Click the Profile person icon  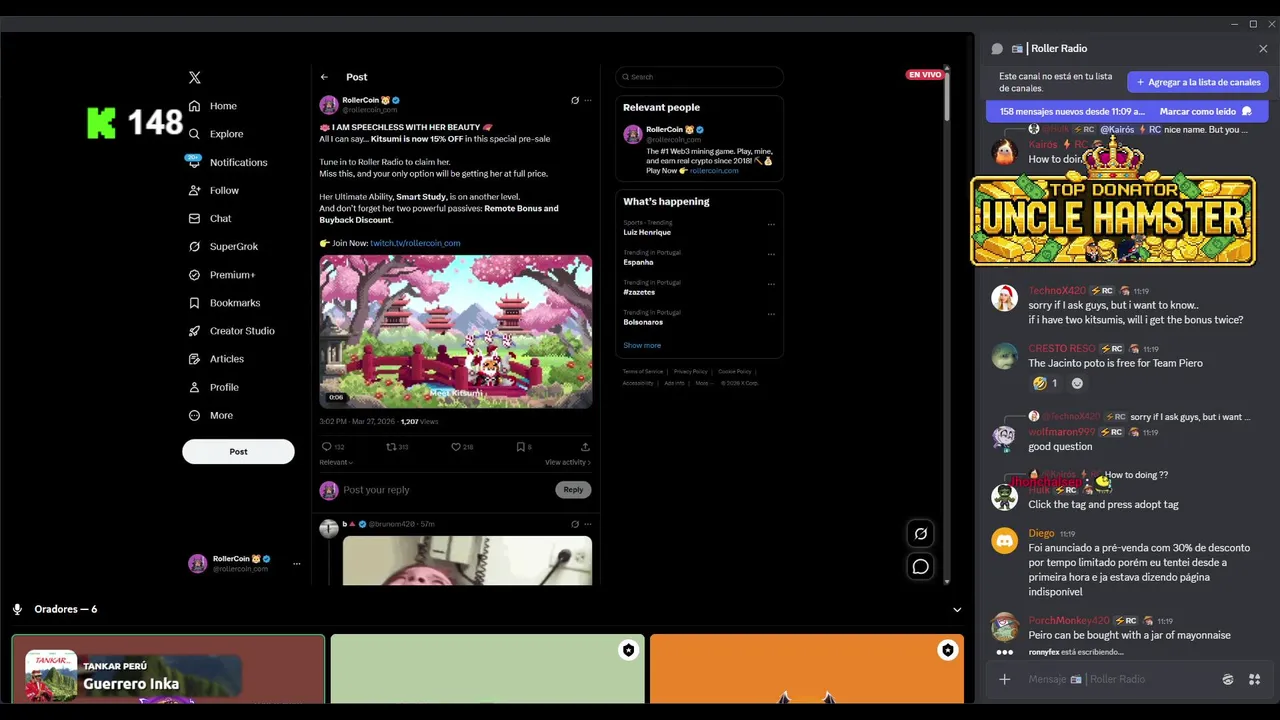point(195,387)
